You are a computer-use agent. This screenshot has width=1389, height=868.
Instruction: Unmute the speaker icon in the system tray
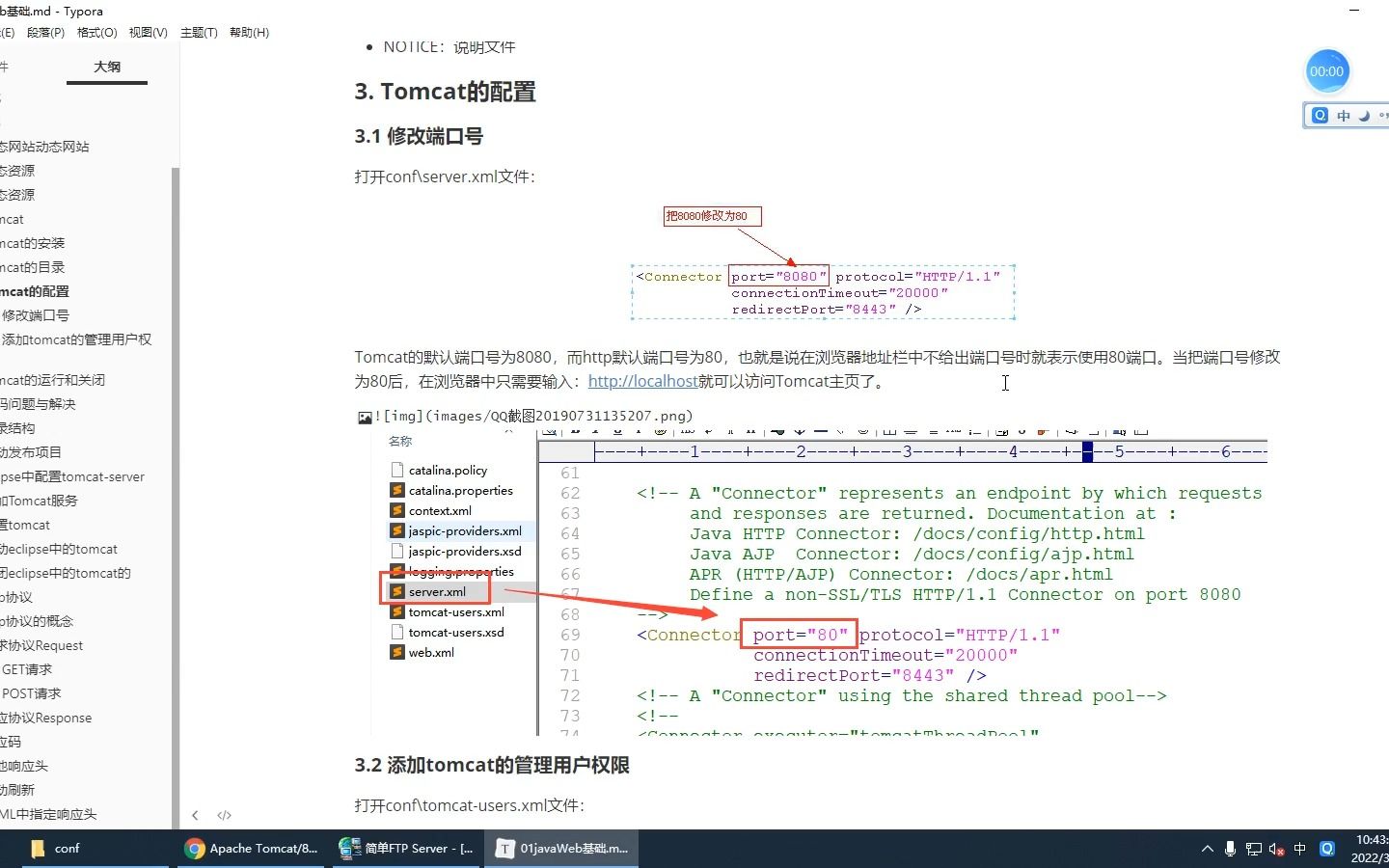(1277, 849)
